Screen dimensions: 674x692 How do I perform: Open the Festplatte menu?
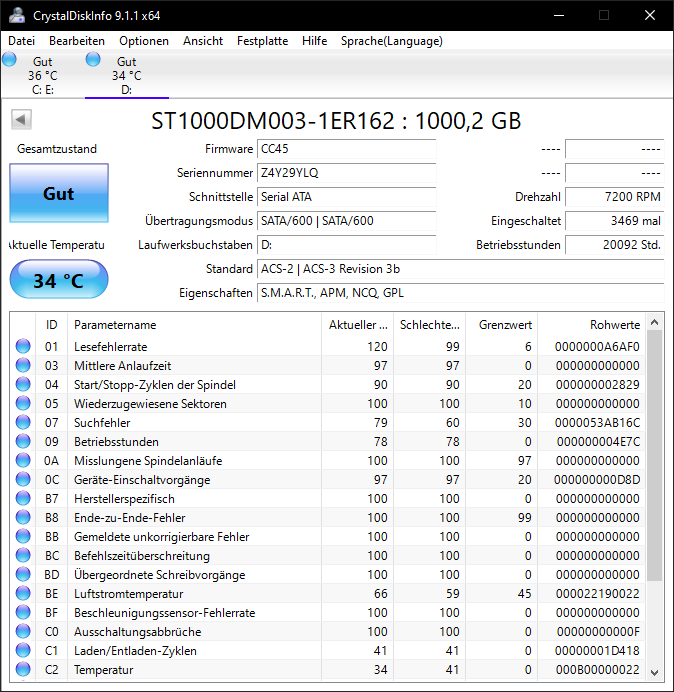coord(262,41)
